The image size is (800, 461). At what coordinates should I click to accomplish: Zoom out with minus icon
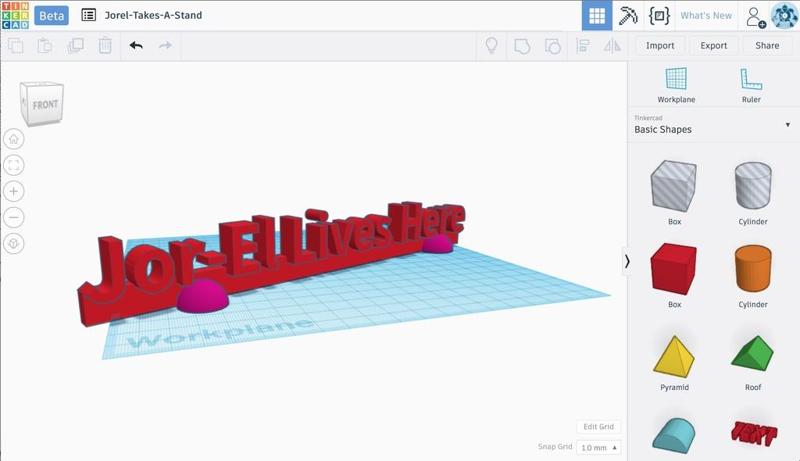(14, 217)
